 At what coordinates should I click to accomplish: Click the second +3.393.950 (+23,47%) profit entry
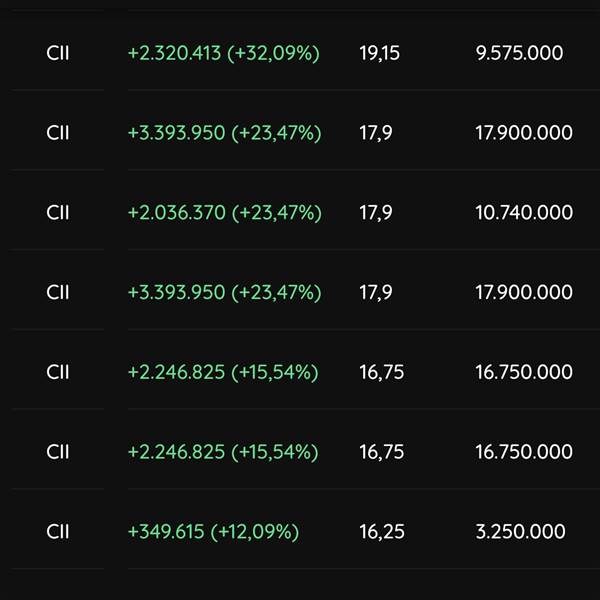[x=224, y=292]
